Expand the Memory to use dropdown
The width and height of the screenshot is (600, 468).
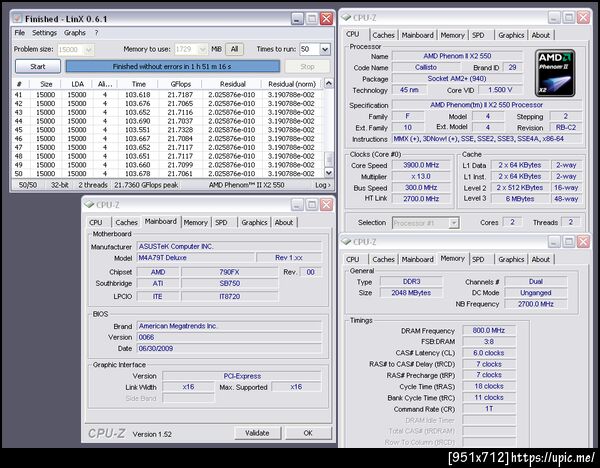pyautogui.click(x=203, y=49)
